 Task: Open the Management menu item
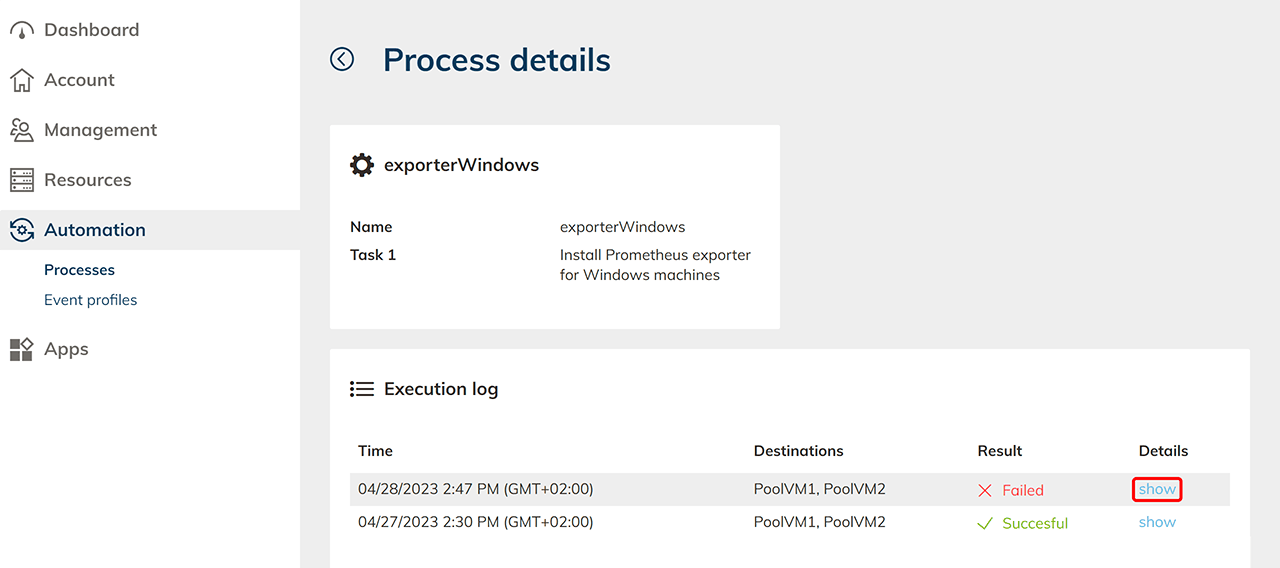point(100,130)
